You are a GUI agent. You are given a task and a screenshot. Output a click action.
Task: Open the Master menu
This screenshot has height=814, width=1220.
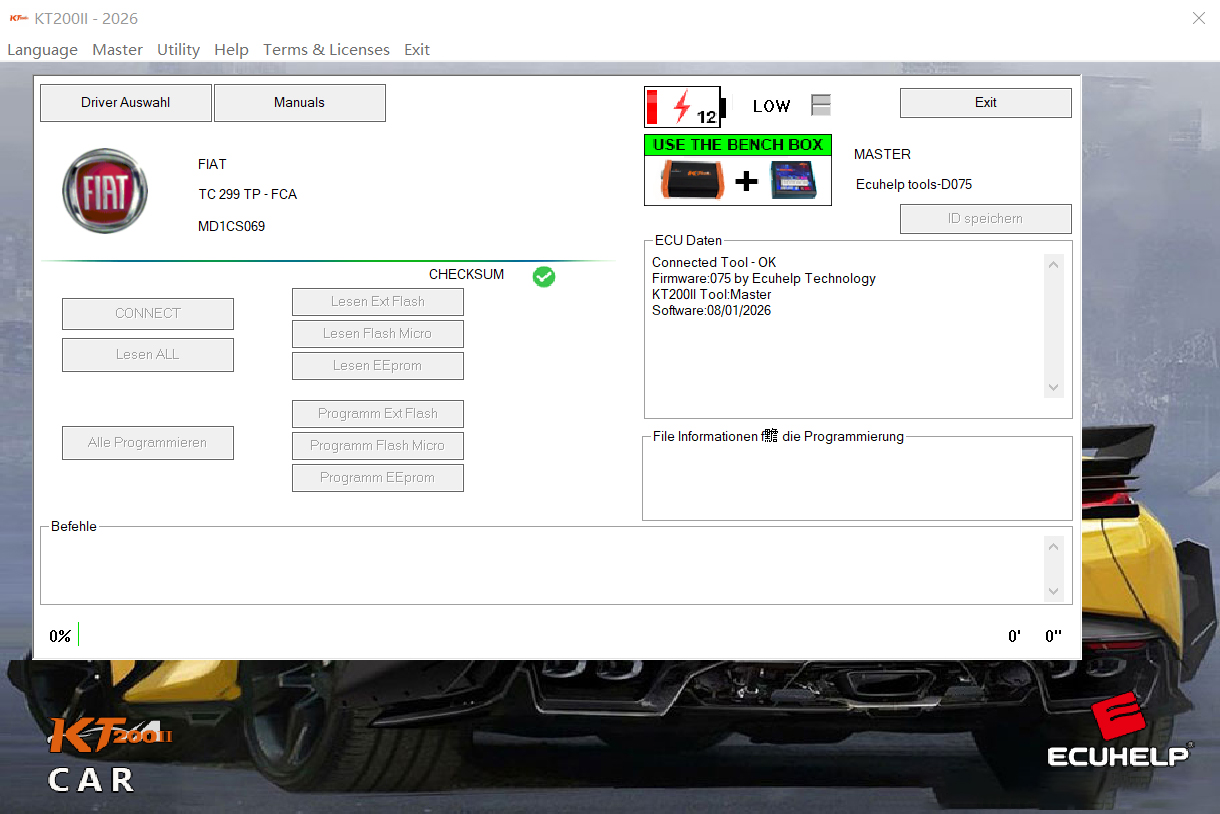pos(117,49)
